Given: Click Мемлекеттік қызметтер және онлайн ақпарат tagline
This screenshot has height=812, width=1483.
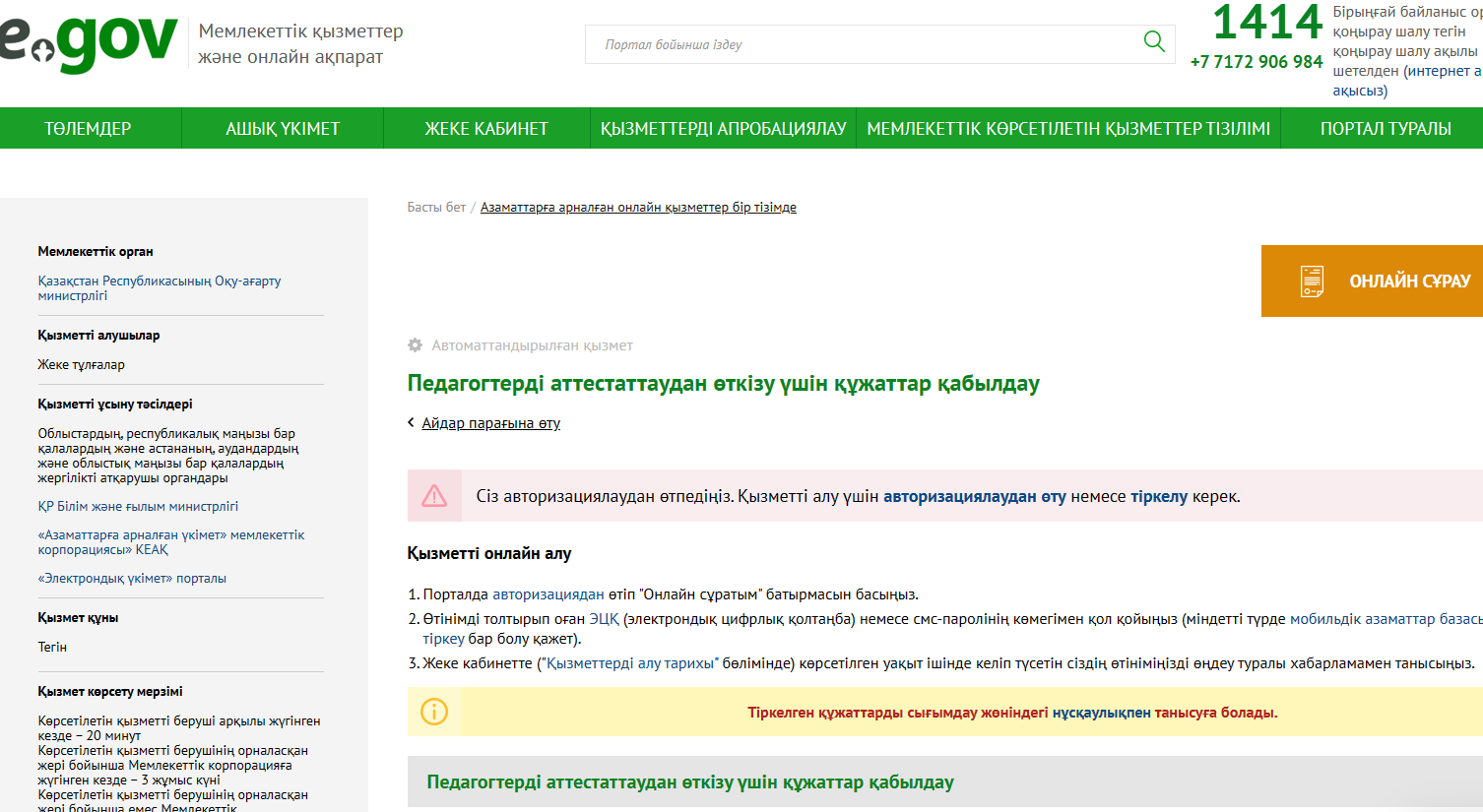Looking at the screenshot, I should point(300,43).
